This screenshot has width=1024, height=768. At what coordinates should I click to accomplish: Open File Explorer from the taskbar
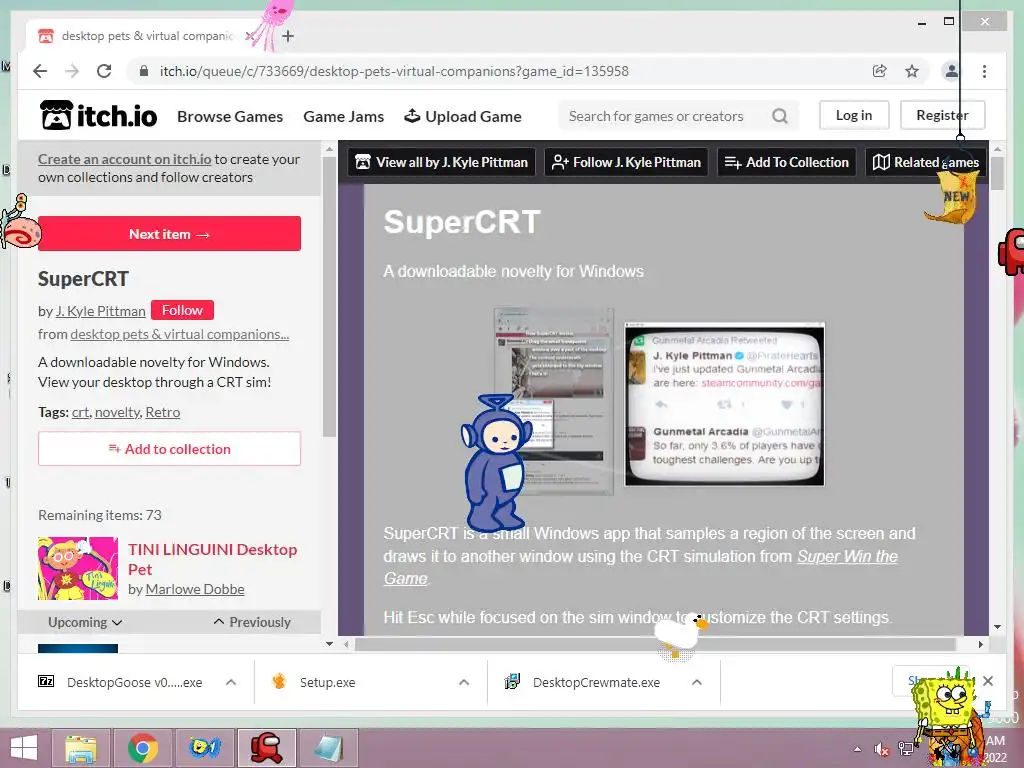tap(80, 748)
